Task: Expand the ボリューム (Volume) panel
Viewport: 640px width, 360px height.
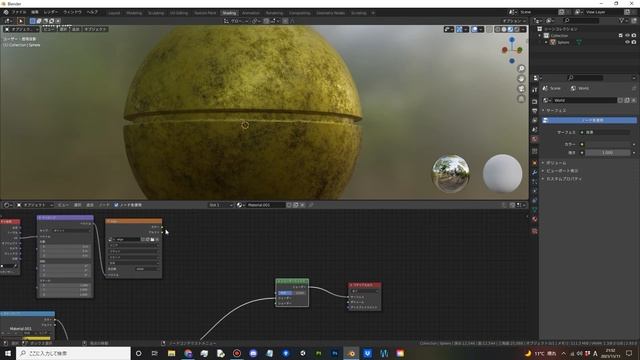Action: click(556, 163)
